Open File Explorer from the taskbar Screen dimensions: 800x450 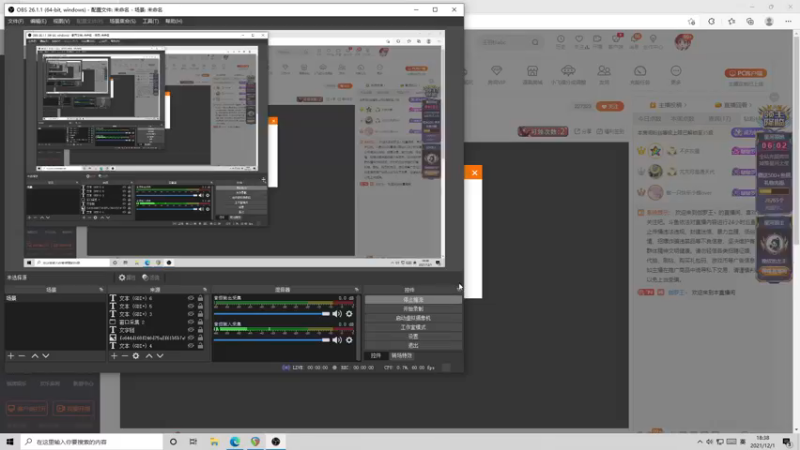(x=214, y=442)
